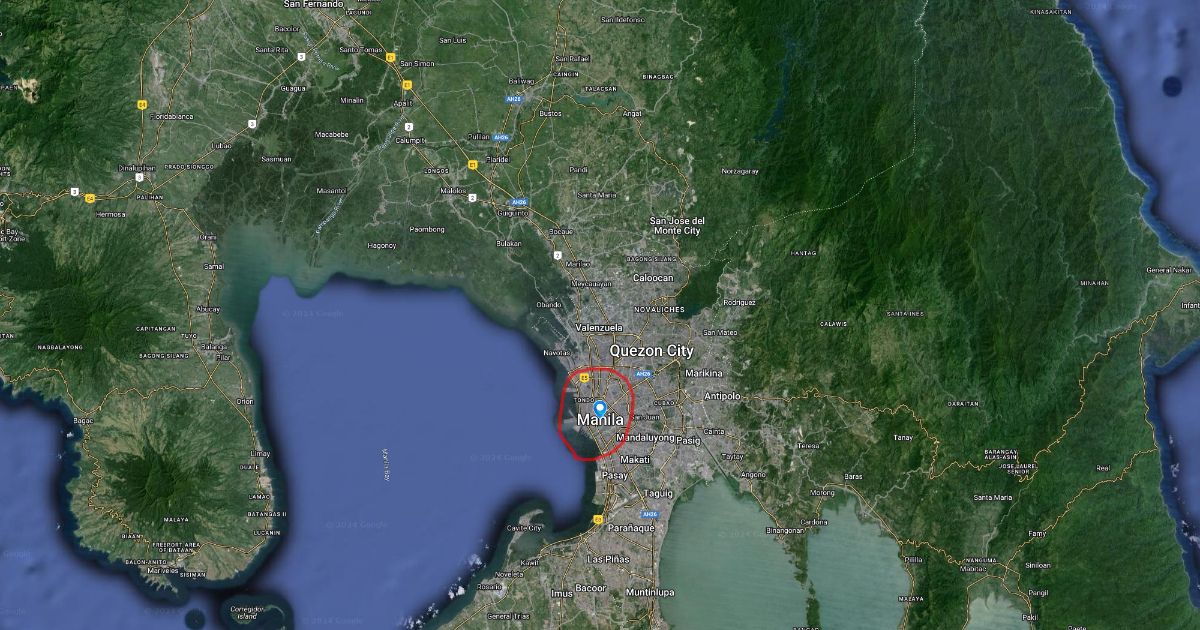Click the Parañaque label
Screen dimensions: 1200x630
point(630,527)
